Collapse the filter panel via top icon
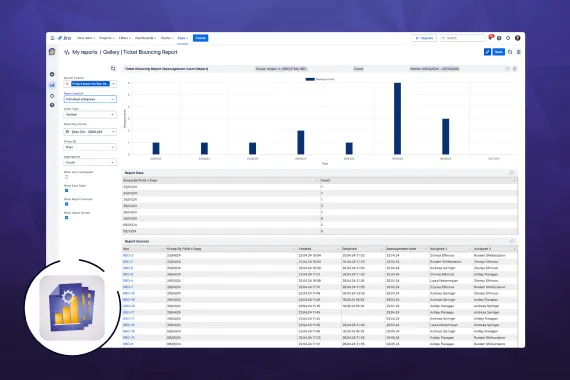570x380 pixels. (113, 68)
